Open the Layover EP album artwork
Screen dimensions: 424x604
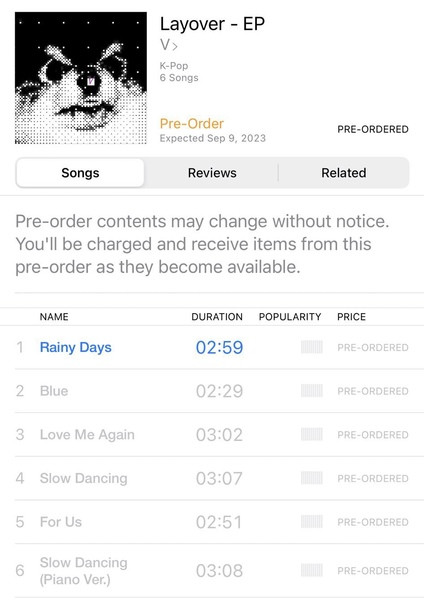click(x=81, y=78)
